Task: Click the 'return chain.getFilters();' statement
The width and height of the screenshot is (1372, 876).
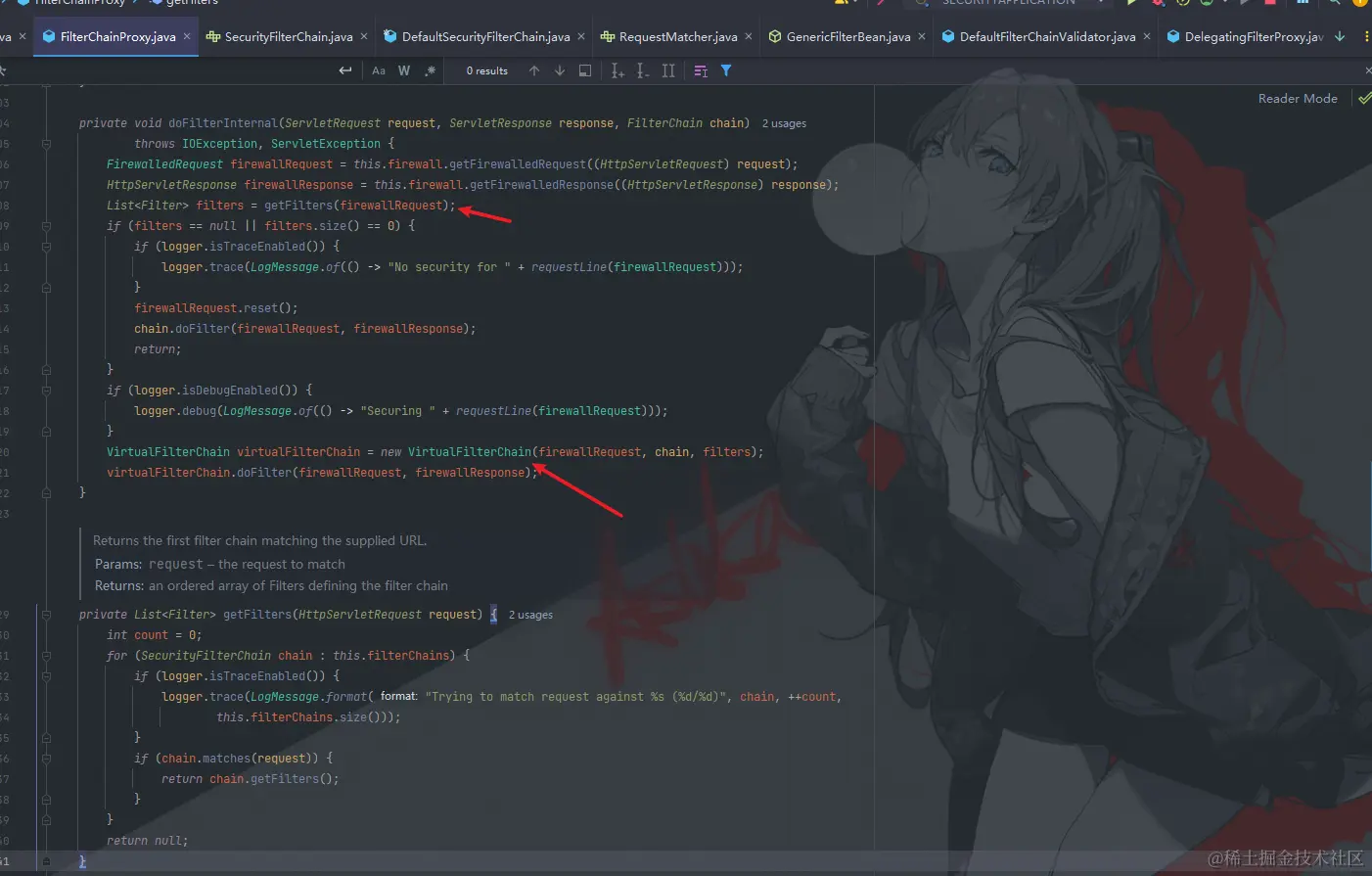Action: [x=251, y=779]
